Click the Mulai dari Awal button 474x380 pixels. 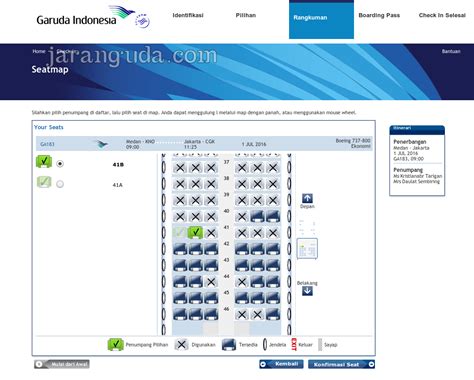pyautogui.click(x=62, y=364)
